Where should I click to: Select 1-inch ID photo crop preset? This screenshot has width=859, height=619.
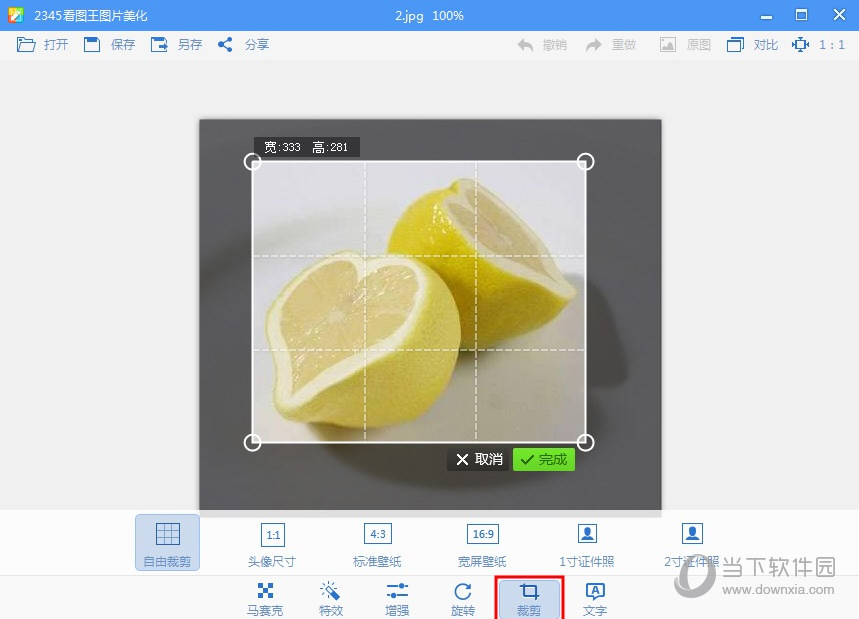coord(587,542)
